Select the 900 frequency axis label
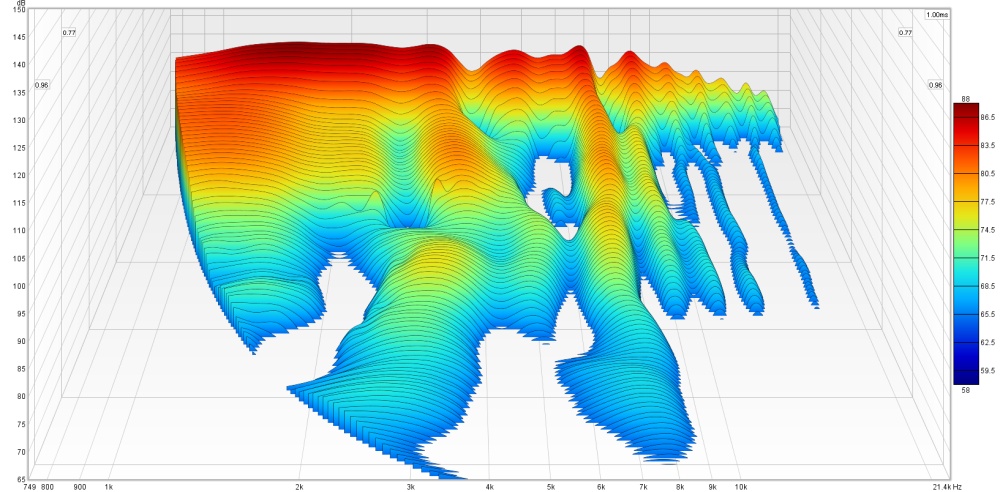The width and height of the screenshot is (1000, 492). pyautogui.click(x=80, y=486)
